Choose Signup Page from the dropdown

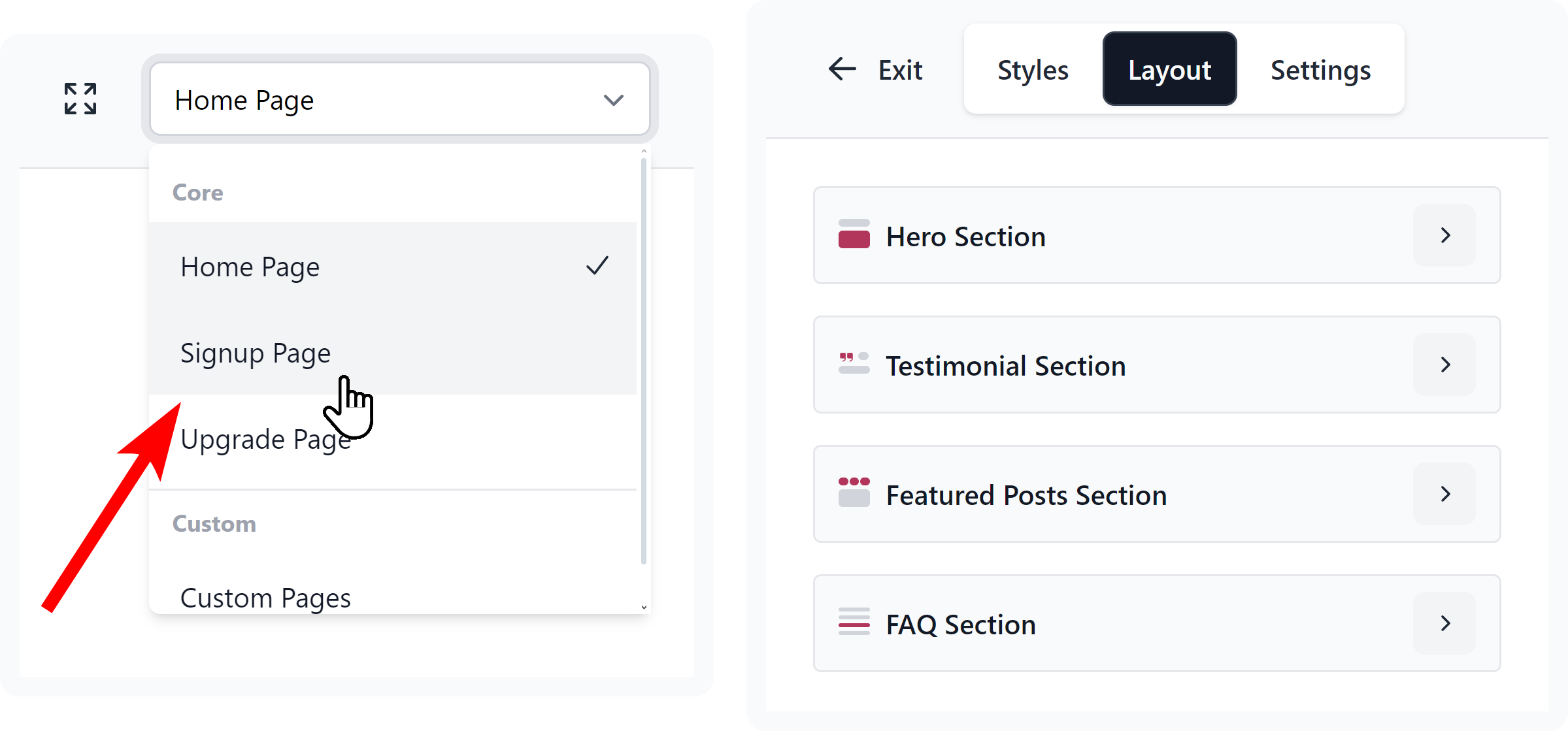coord(256,353)
